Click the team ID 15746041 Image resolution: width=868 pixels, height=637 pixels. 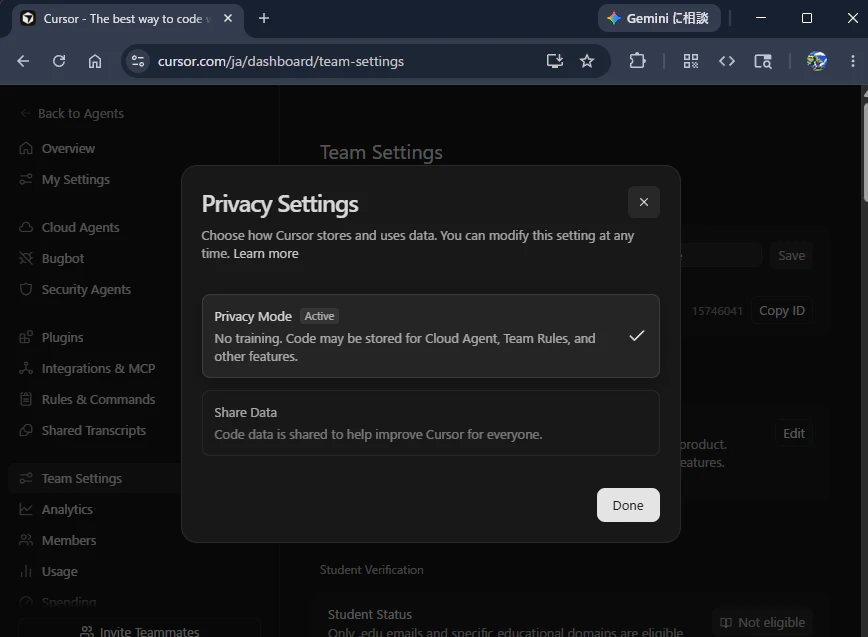(717, 311)
